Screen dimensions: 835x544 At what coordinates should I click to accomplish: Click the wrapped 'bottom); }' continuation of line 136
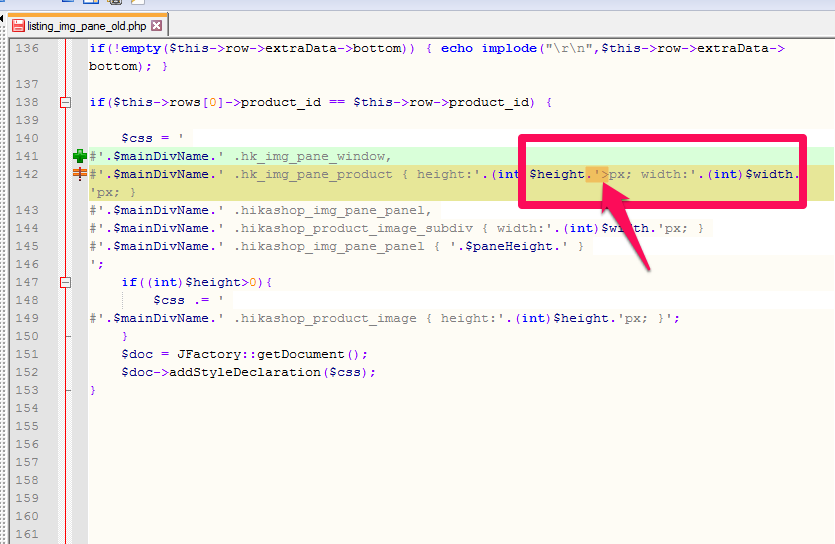point(128,67)
